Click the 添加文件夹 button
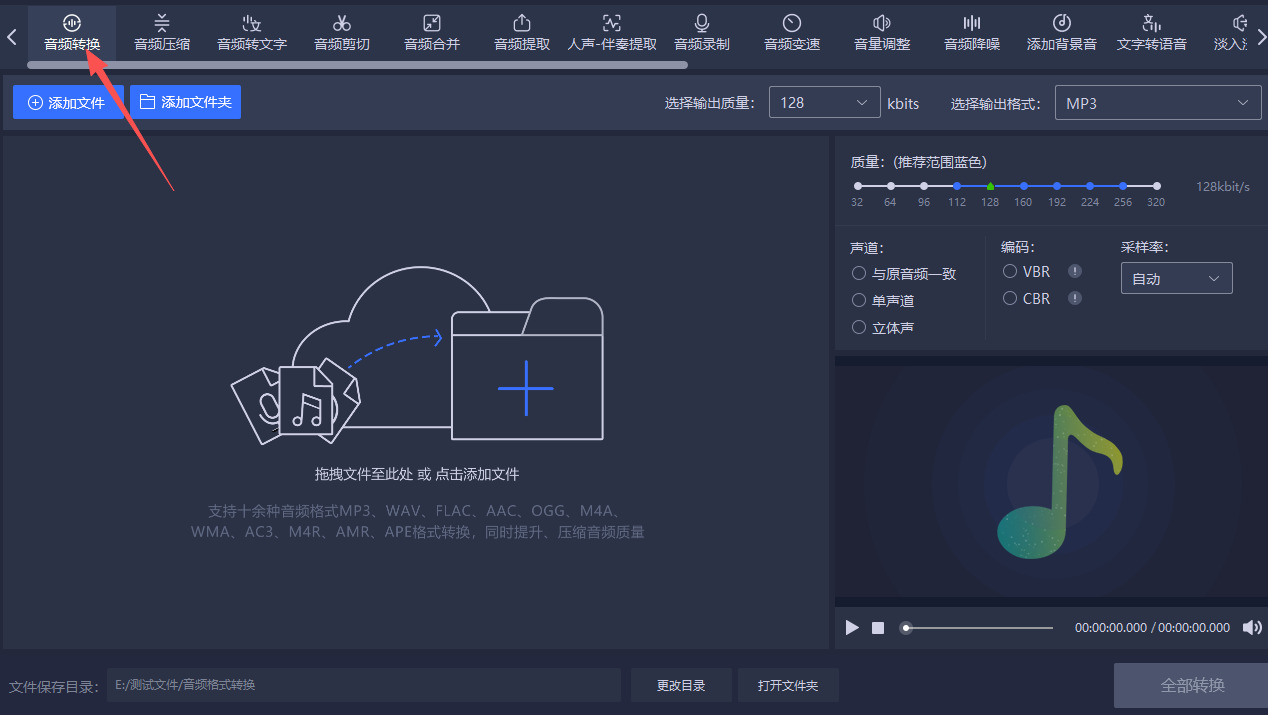 [x=185, y=102]
